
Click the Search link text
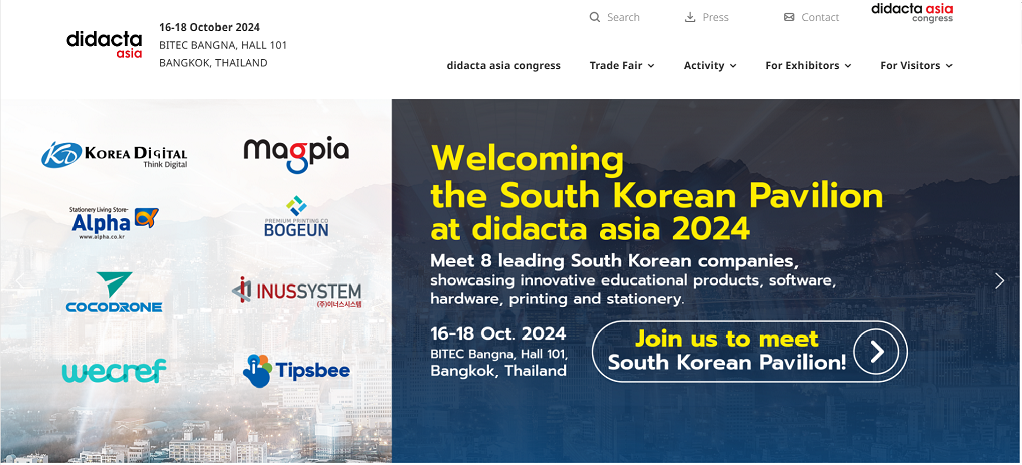pyautogui.click(x=623, y=18)
